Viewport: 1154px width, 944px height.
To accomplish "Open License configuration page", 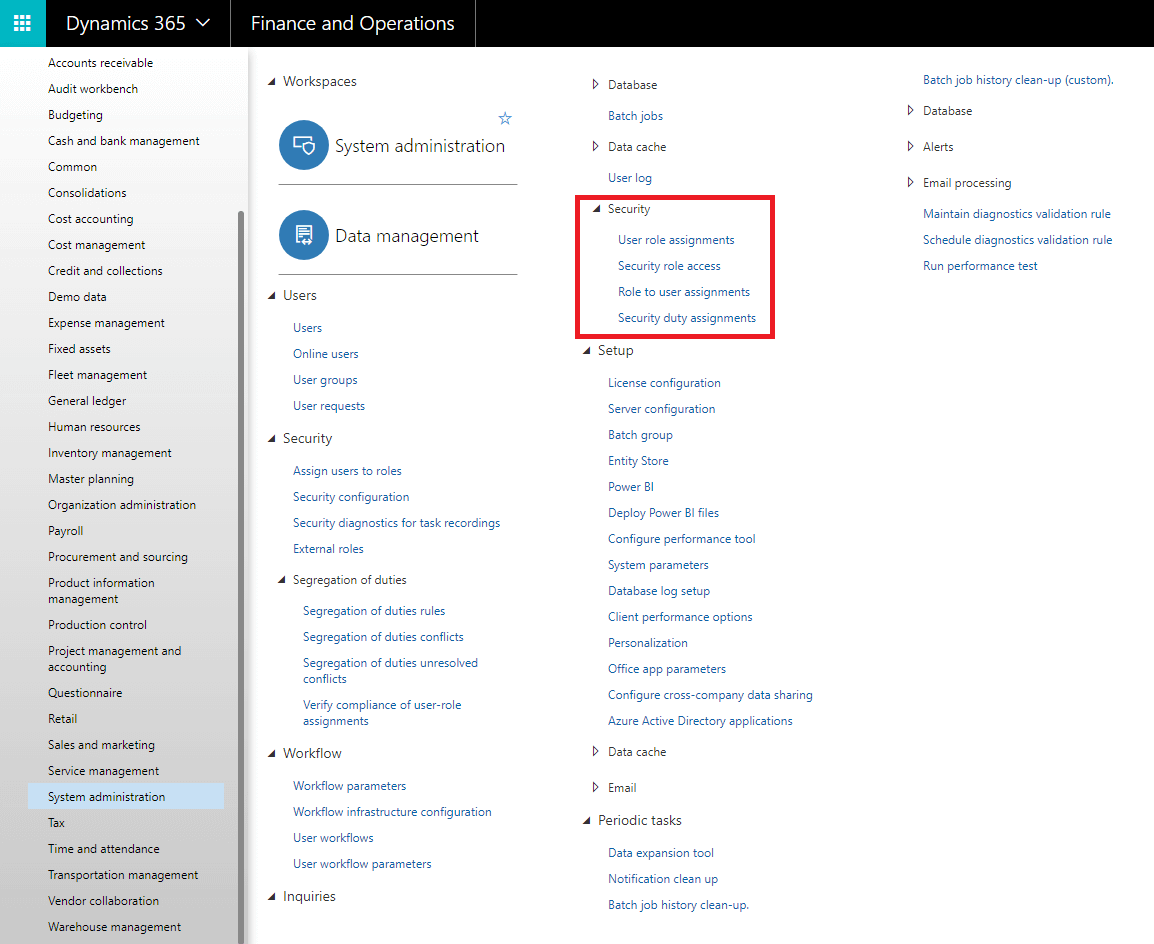I will 665,383.
